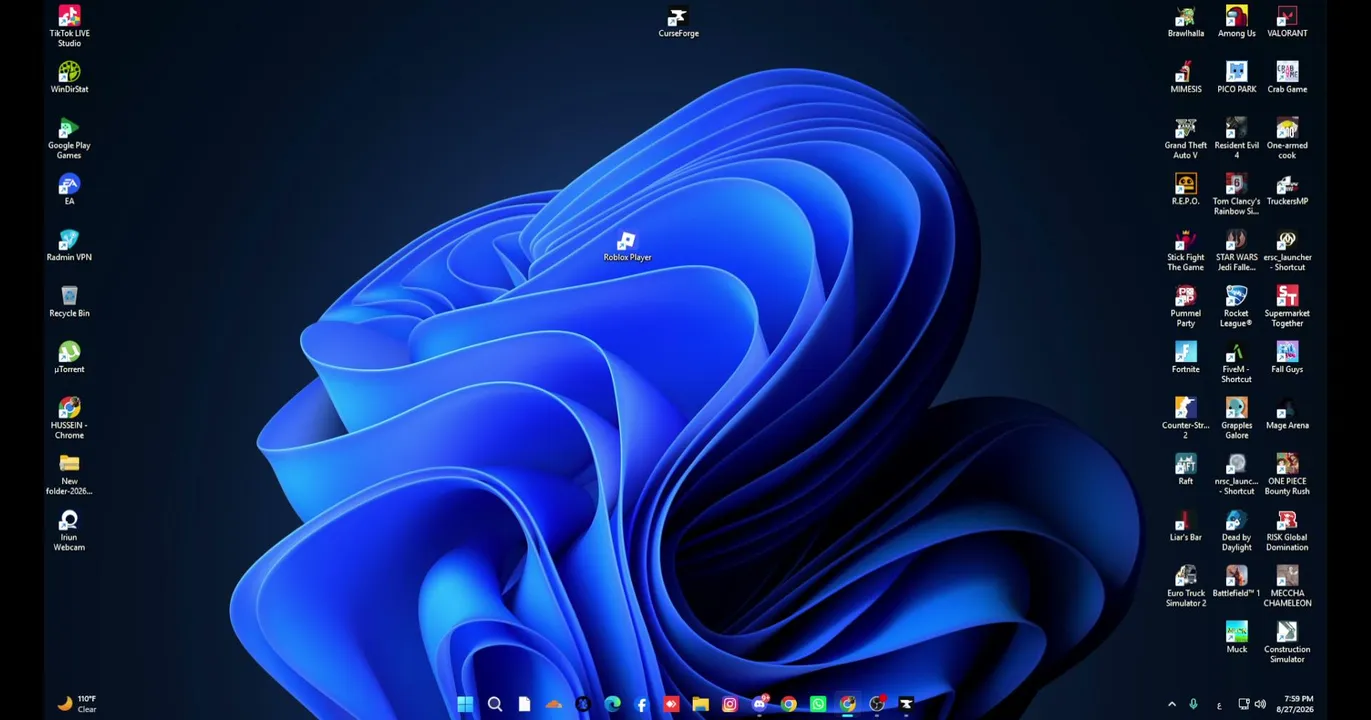Select the µTorrent desktop icon

click(x=69, y=357)
